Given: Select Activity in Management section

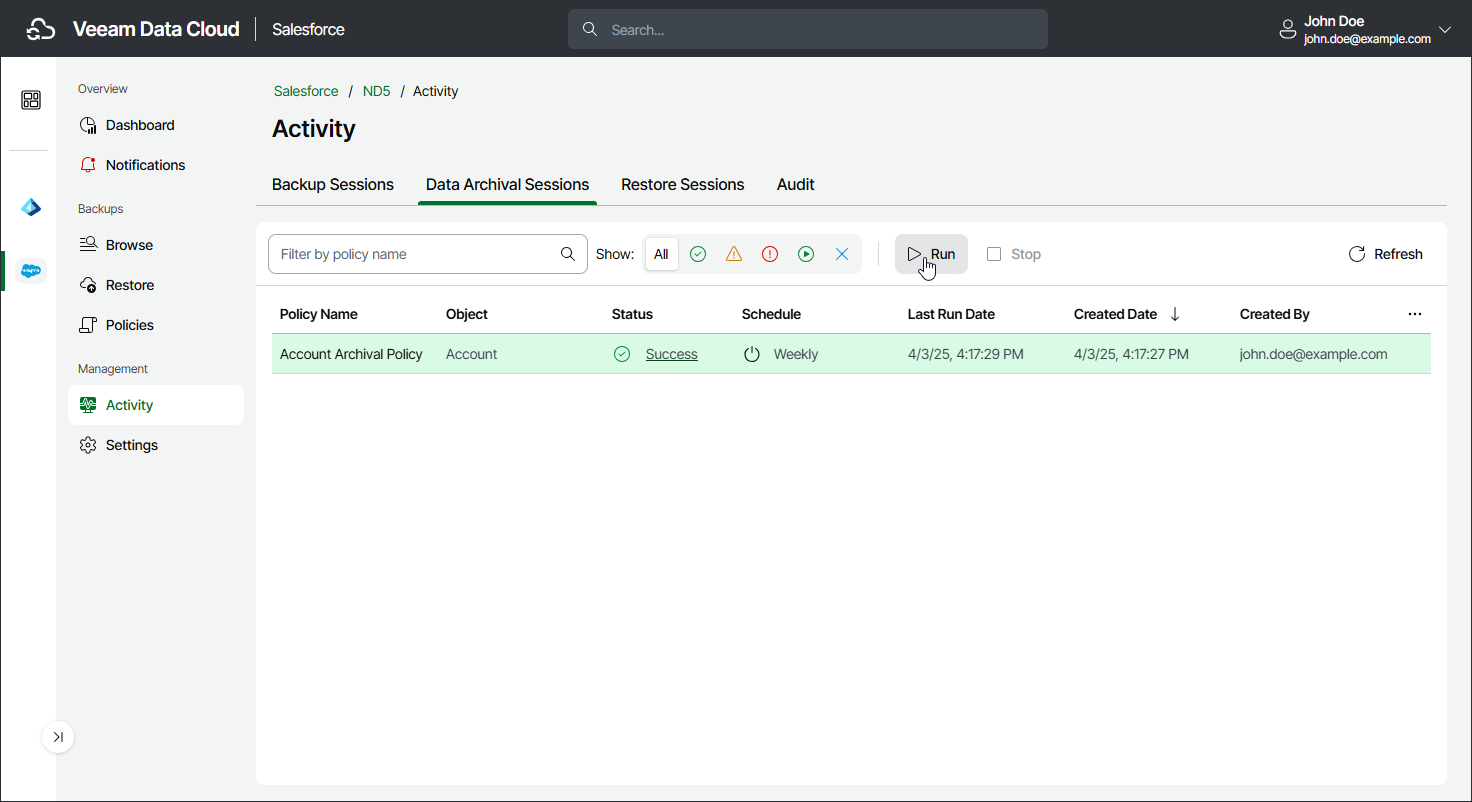Looking at the screenshot, I should (x=156, y=405).
